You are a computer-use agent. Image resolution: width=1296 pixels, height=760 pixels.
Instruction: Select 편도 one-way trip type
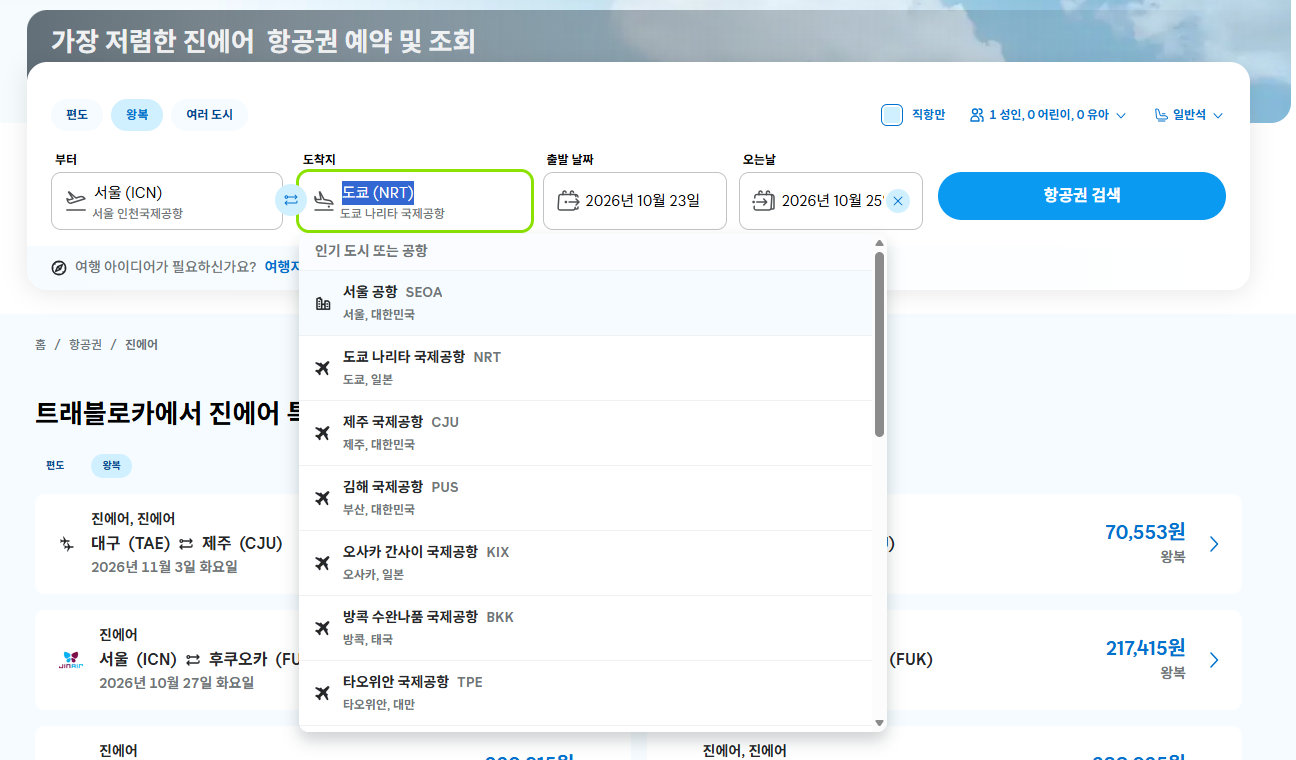coord(77,115)
